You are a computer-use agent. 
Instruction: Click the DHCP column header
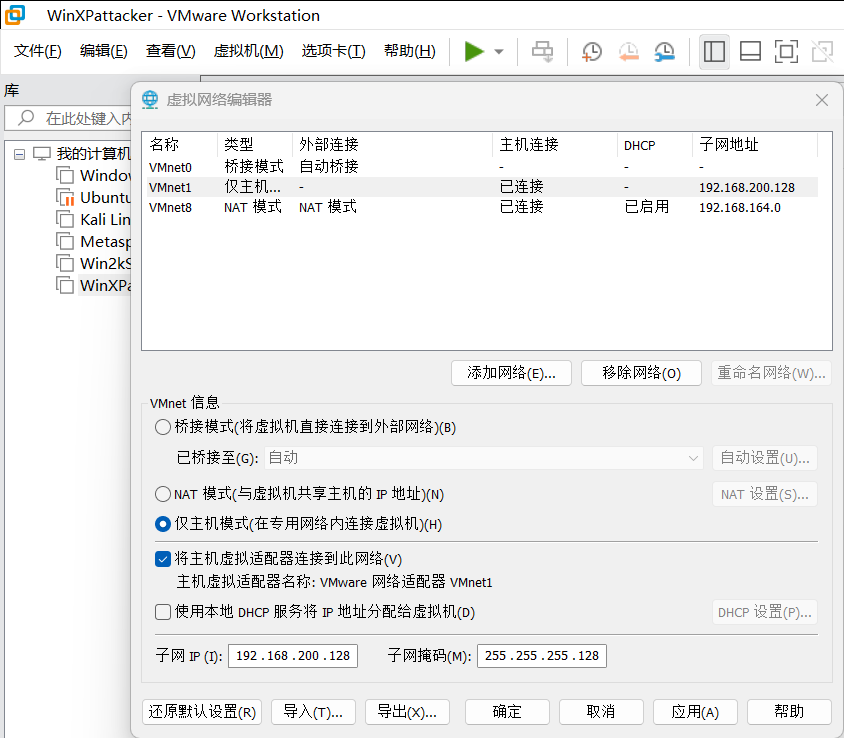pyautogui.click(x=655, y=145)
